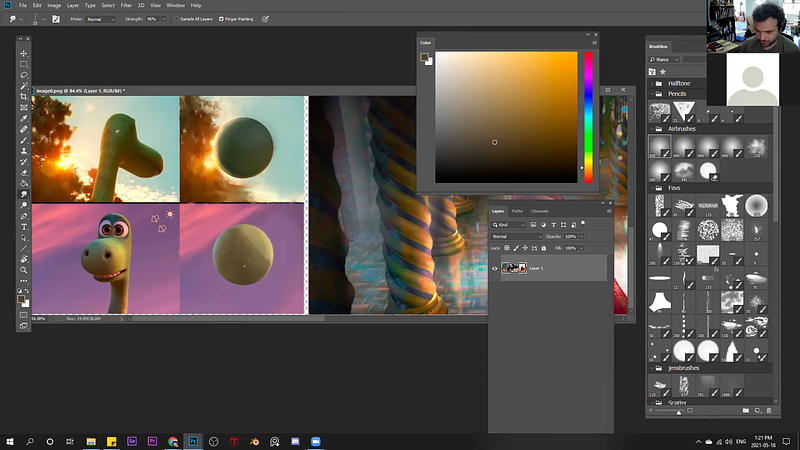The image size is (800, 450).
Task: Collapse the jensbrushes folder
Action: [652, 368]
